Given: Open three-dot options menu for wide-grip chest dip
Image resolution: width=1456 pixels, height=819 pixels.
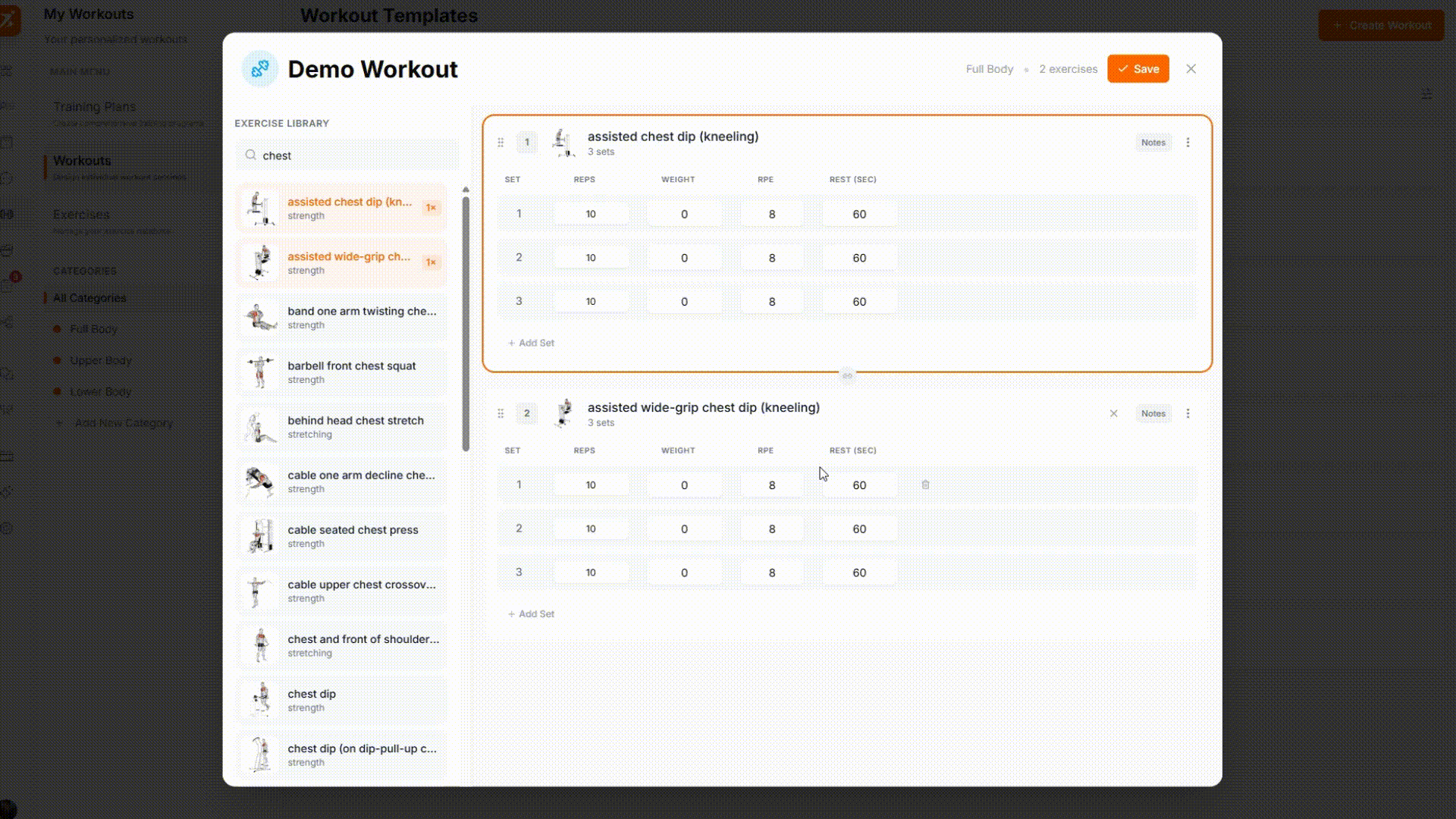Looking at the screenshot, I should [x=1188, y=413].
